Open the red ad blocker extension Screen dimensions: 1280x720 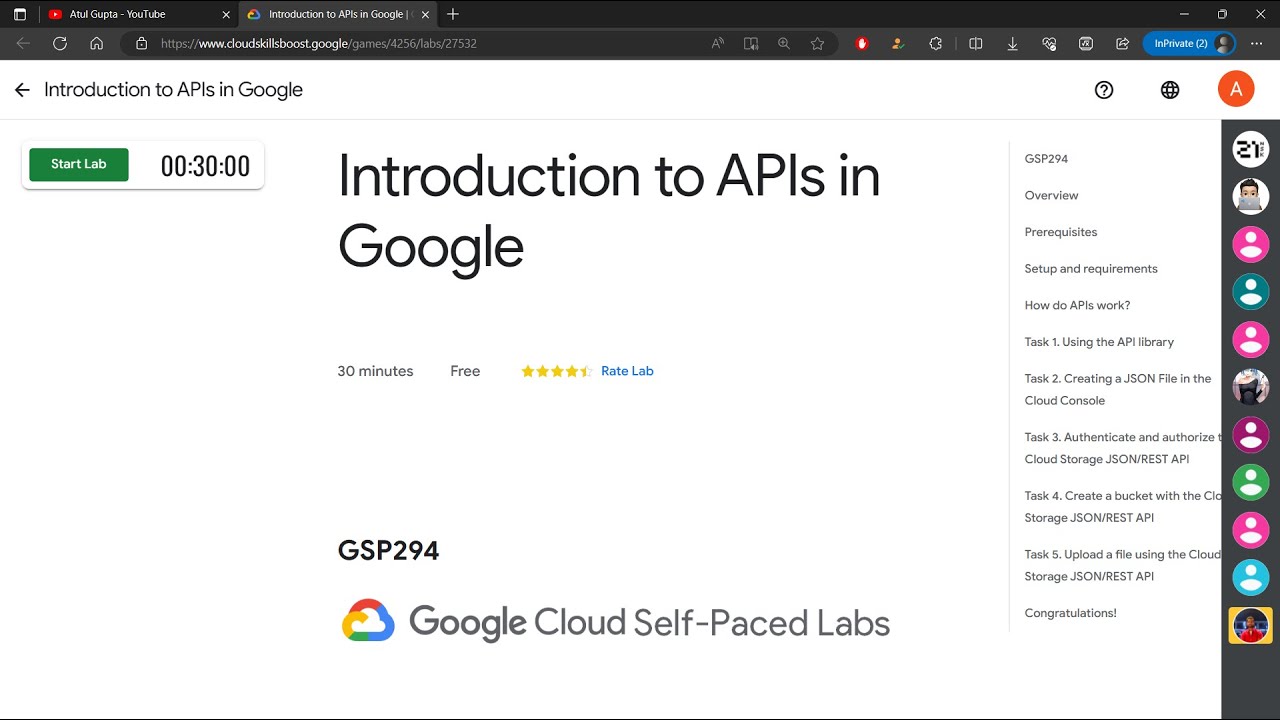[862, 44]
